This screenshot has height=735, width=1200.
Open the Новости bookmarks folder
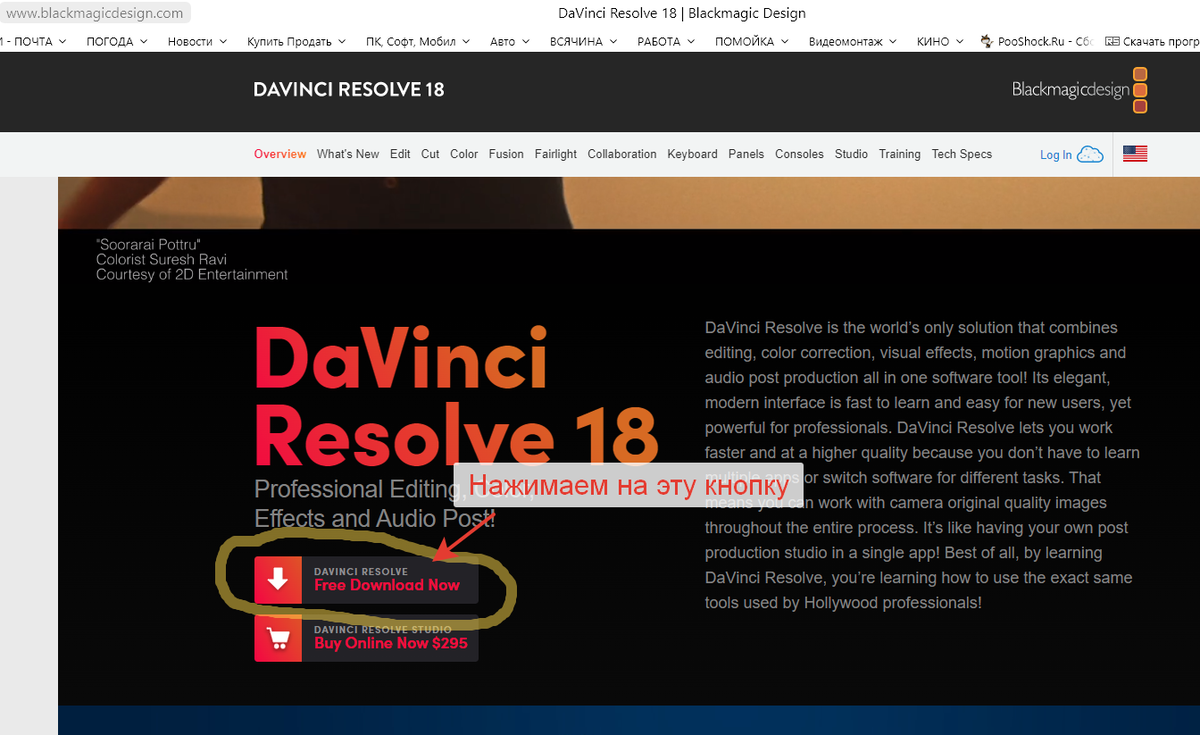tap(197, 41)
